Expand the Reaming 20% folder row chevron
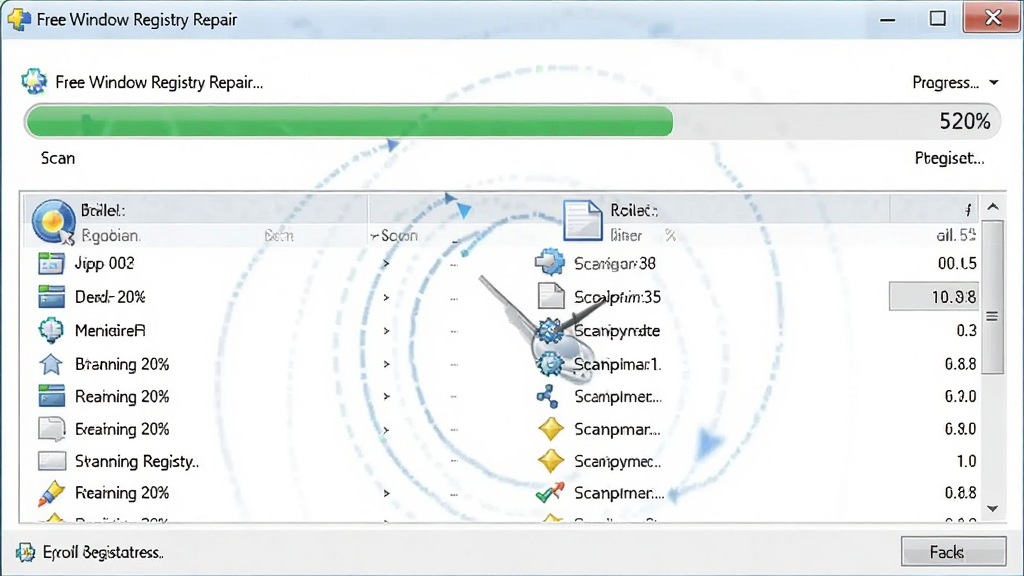This screenshot has height=576, width=1024. pyautogui.click(x=386, y=396)
